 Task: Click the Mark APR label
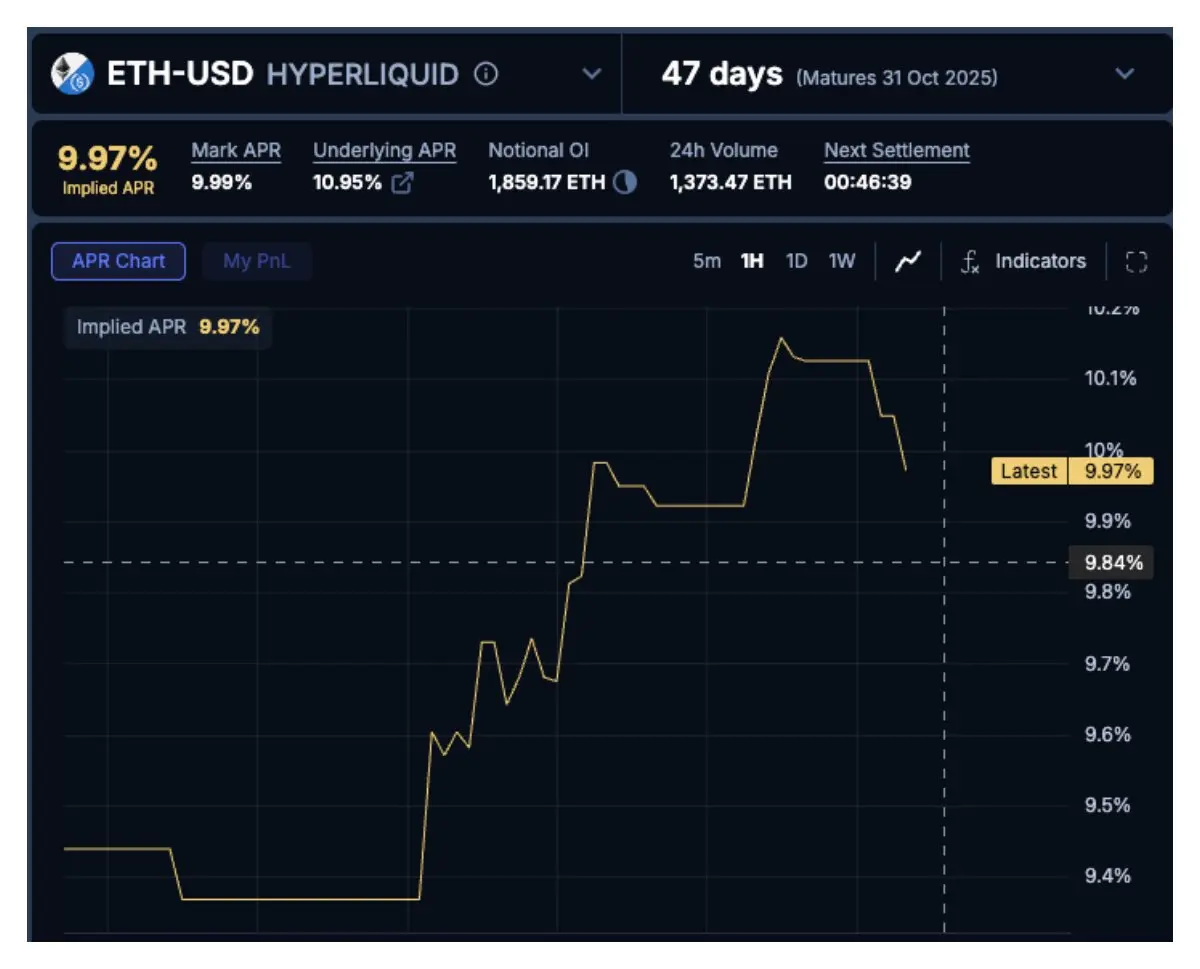[236, 151]
